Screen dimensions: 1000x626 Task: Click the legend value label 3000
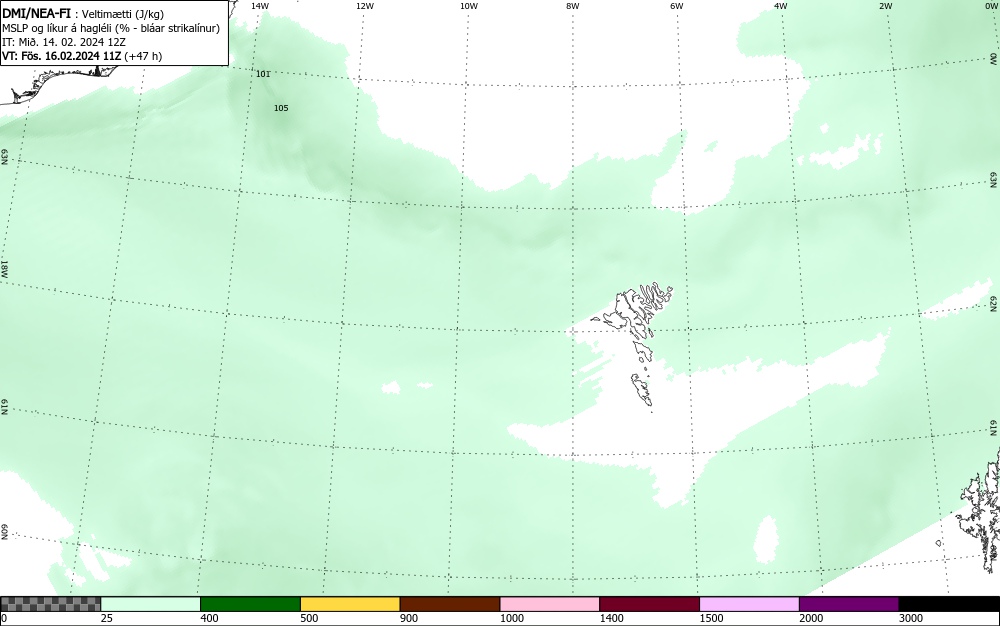click(x=911, y=618)
